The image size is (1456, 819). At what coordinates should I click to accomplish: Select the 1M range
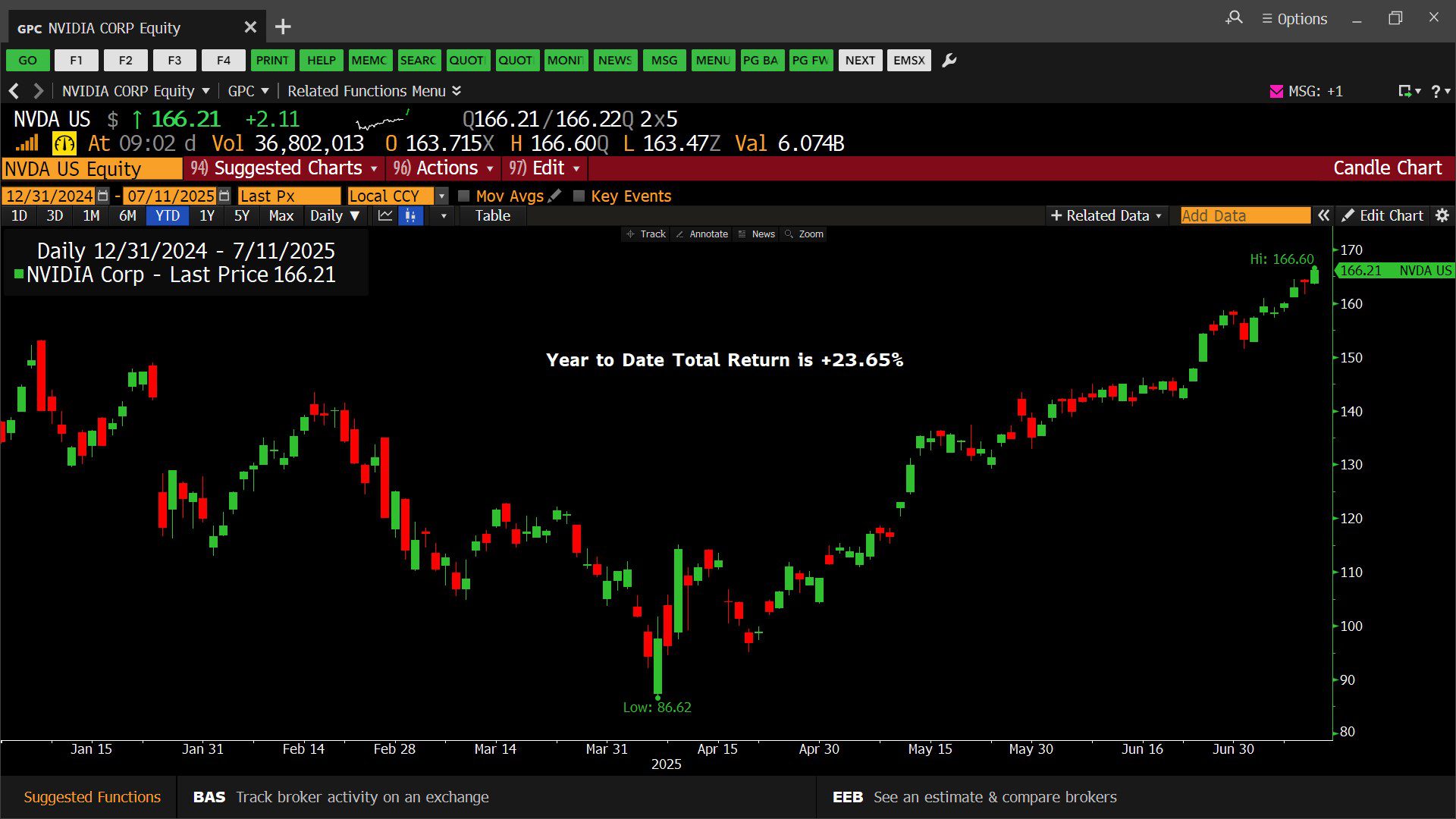(91, 215)
